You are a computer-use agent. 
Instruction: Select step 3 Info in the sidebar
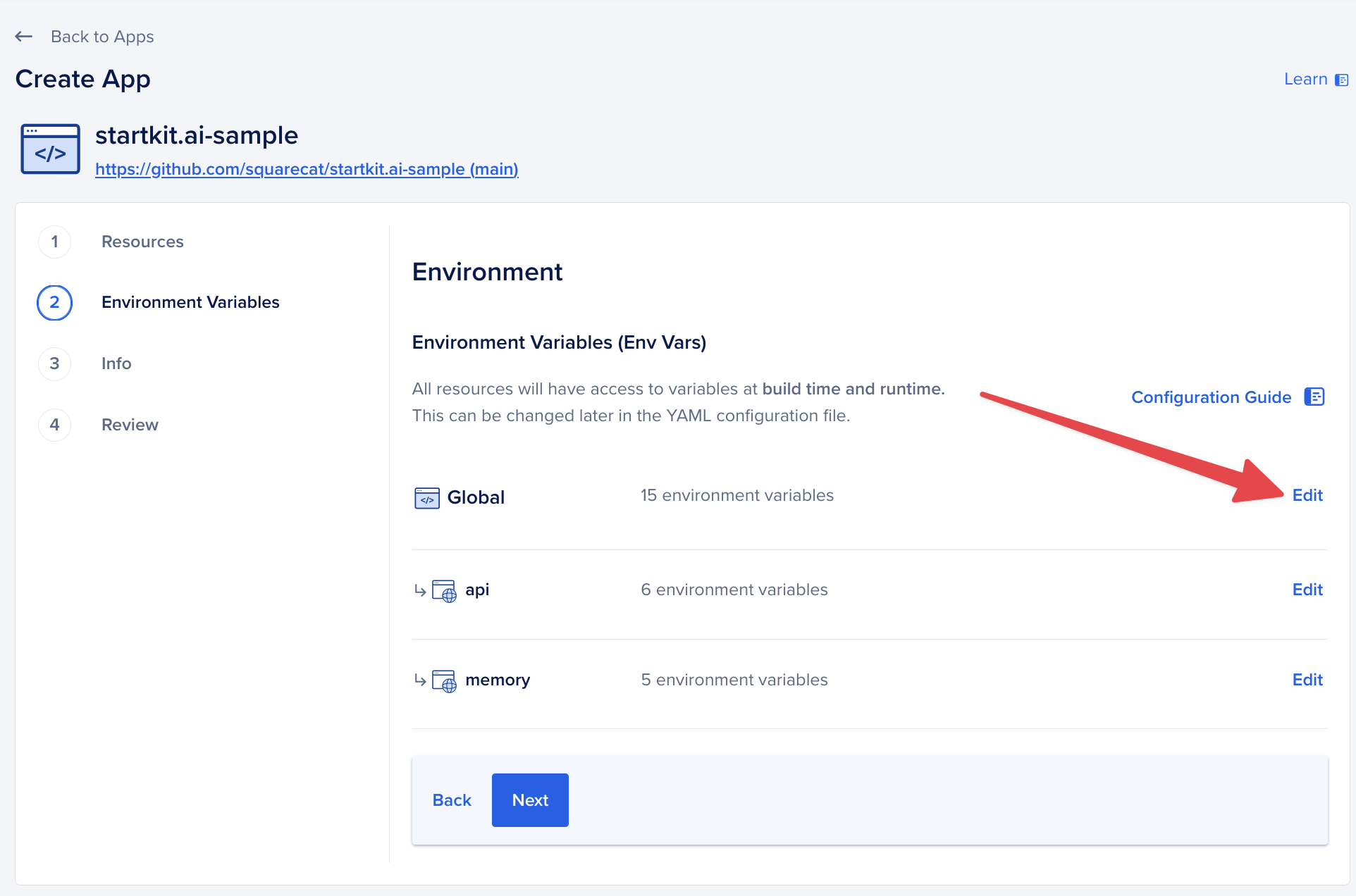point(116,363)
